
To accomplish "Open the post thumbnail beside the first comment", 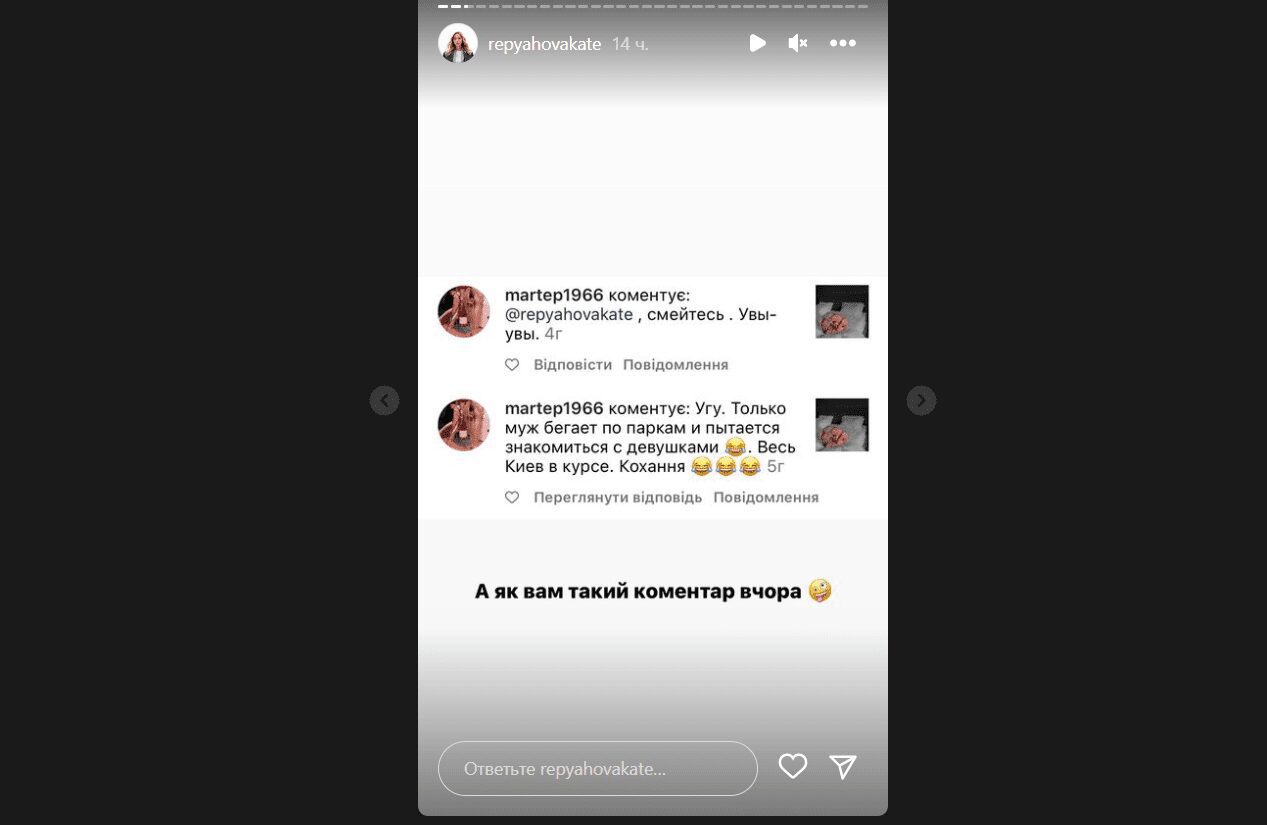I will click(x=842, y=311).
